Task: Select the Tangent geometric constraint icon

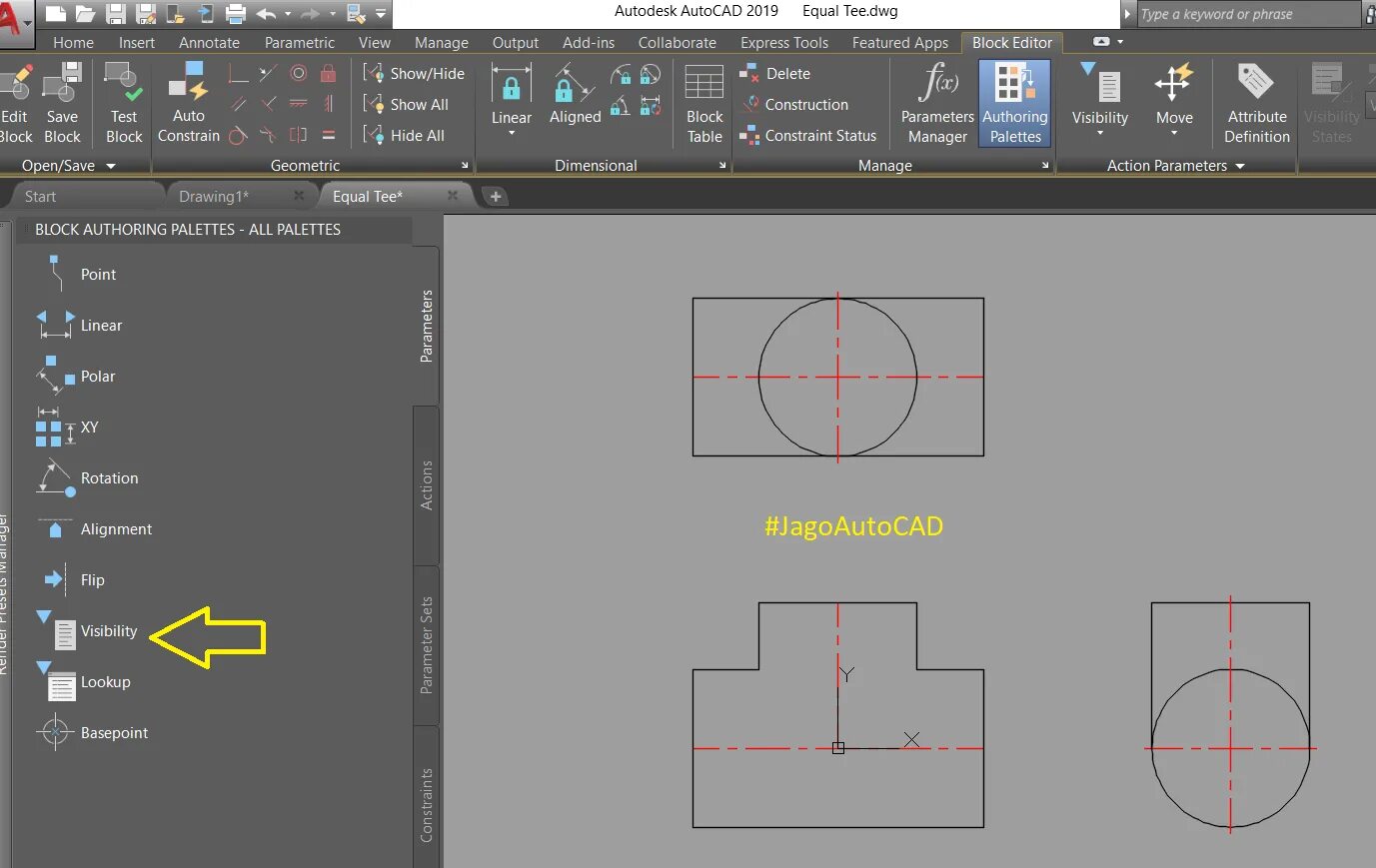Action: click(x=238, y=135)
